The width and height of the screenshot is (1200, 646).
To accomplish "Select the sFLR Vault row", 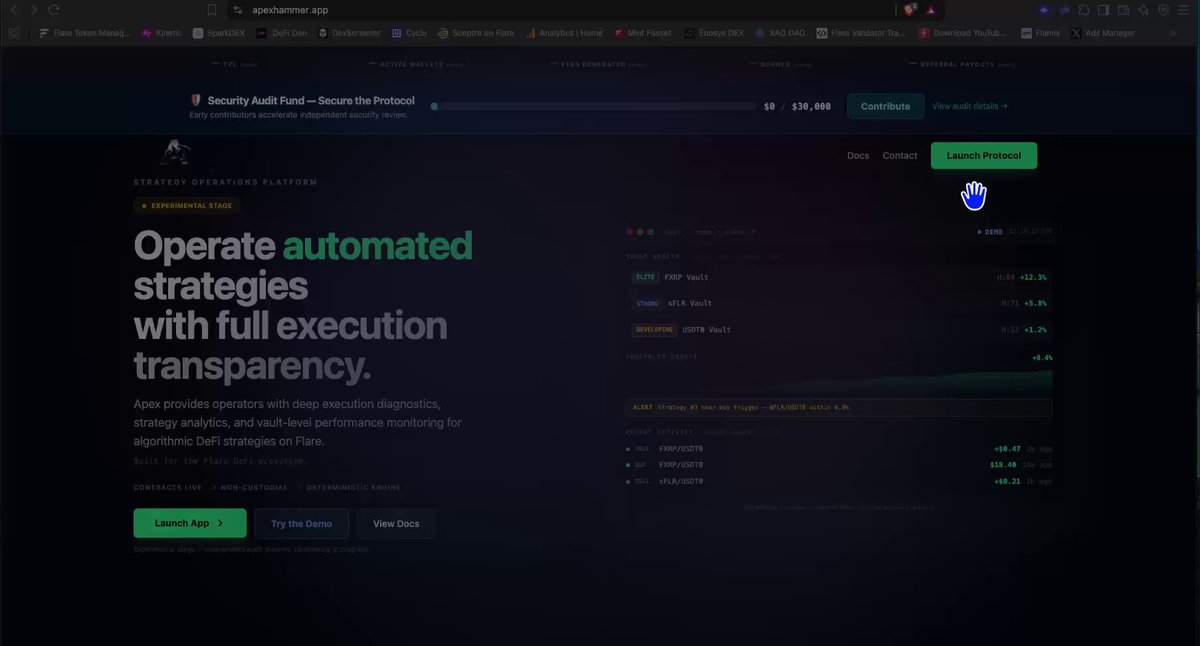I will point(838,303).
